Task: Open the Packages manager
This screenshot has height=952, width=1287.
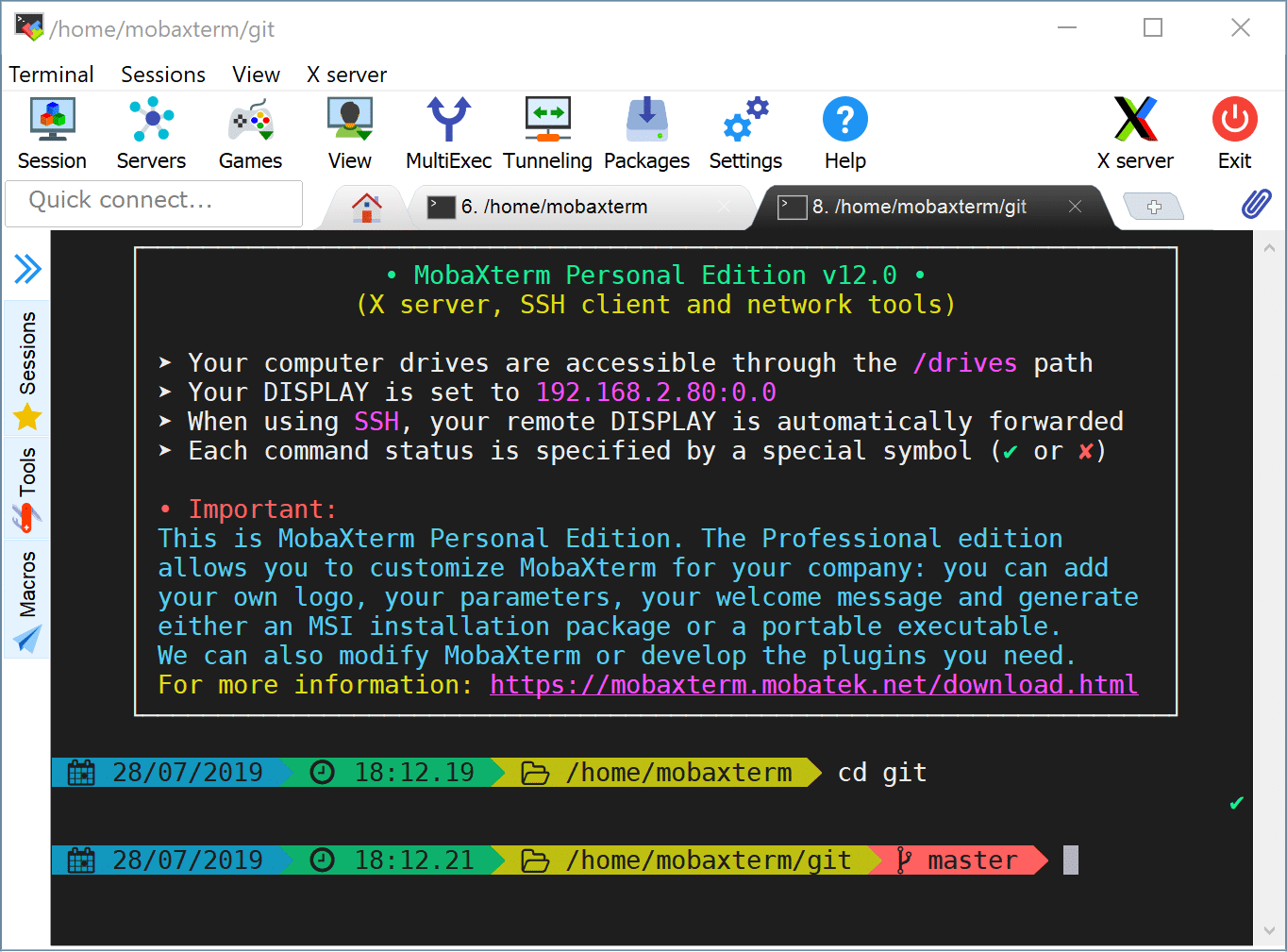Action: [x=646, y=134]
